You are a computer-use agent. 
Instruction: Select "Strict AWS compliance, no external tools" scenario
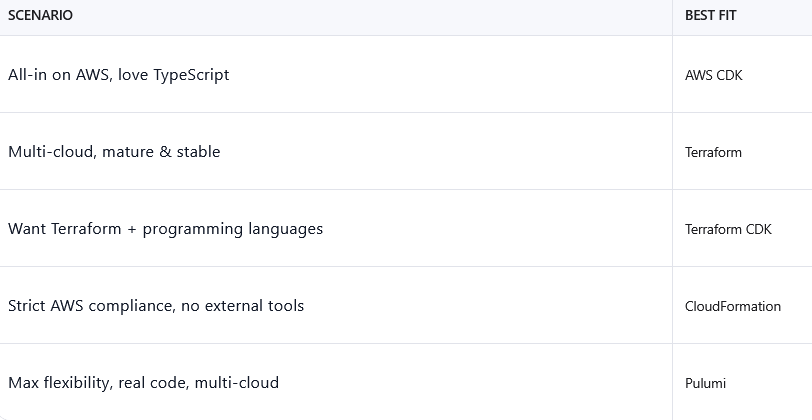(x=155, y=306)
